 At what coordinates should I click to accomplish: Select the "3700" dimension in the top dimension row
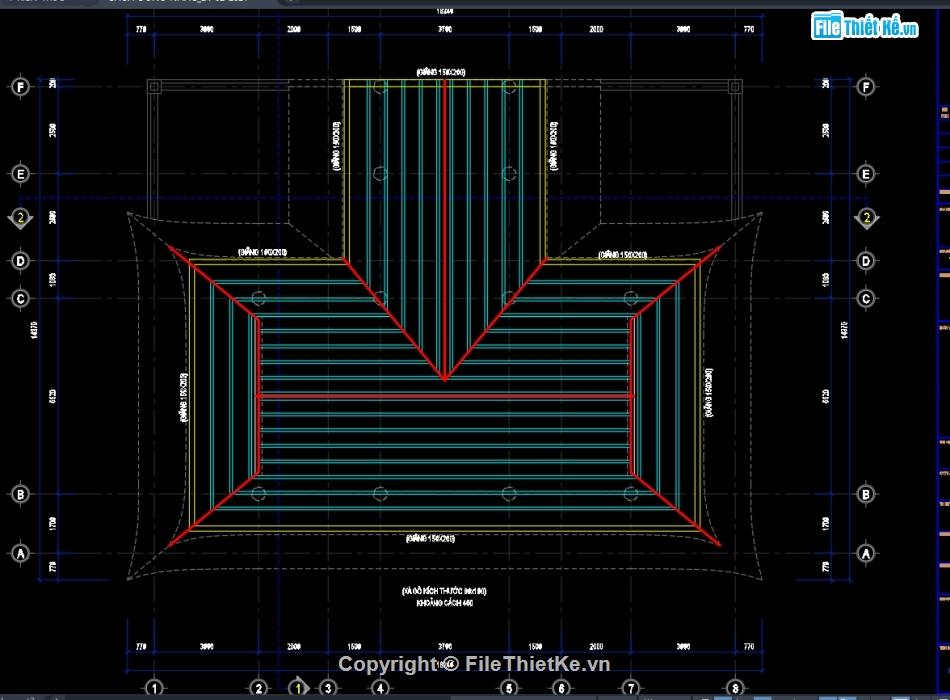445,28
